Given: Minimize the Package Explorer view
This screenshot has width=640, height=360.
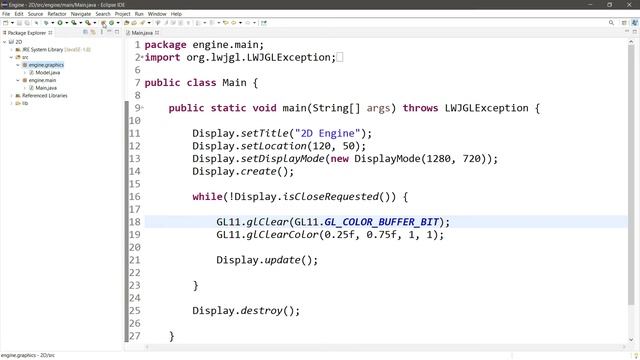Looking at the screenshot, I should (109, 31).
